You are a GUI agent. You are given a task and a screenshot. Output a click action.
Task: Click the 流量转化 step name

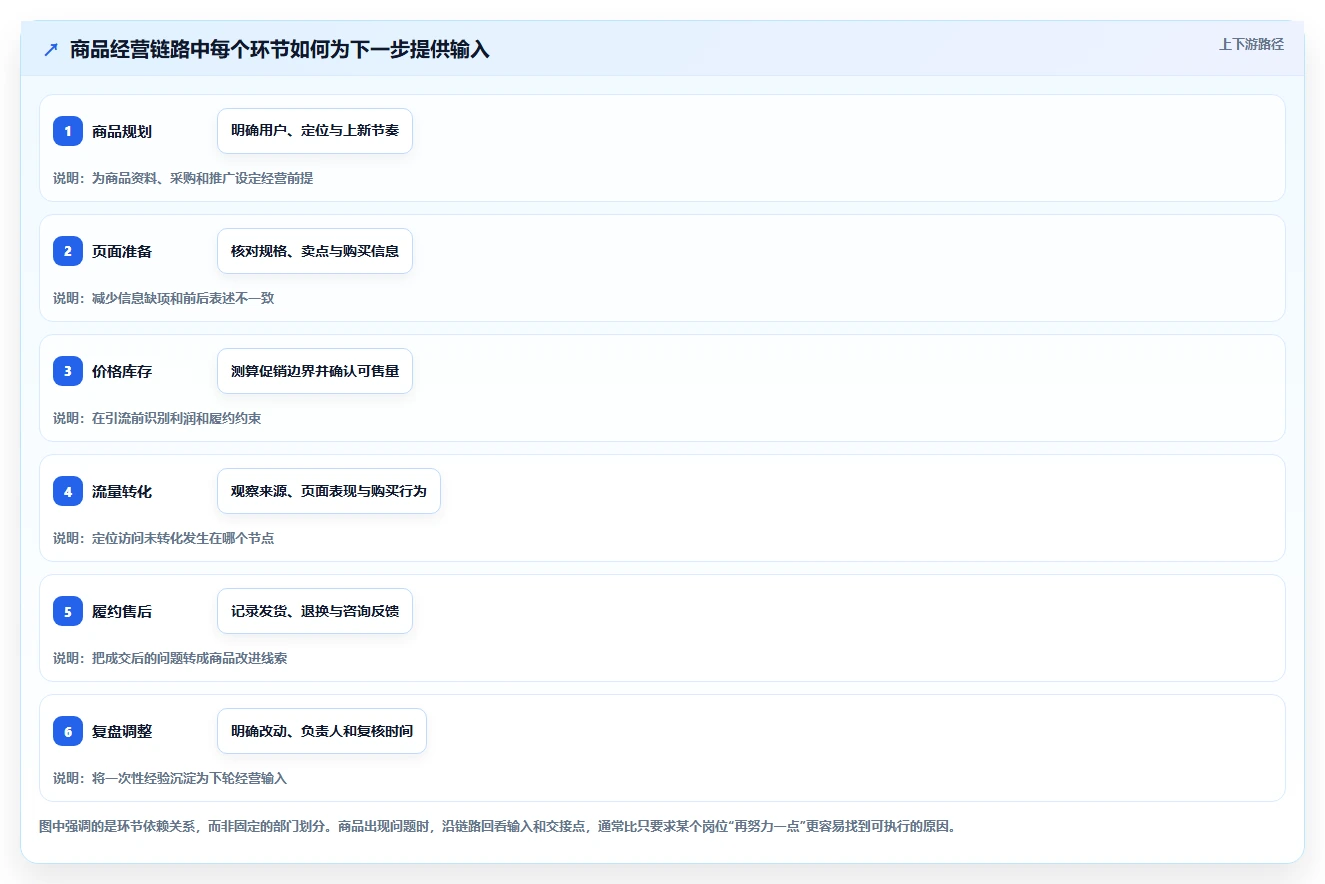pos(122,491)
